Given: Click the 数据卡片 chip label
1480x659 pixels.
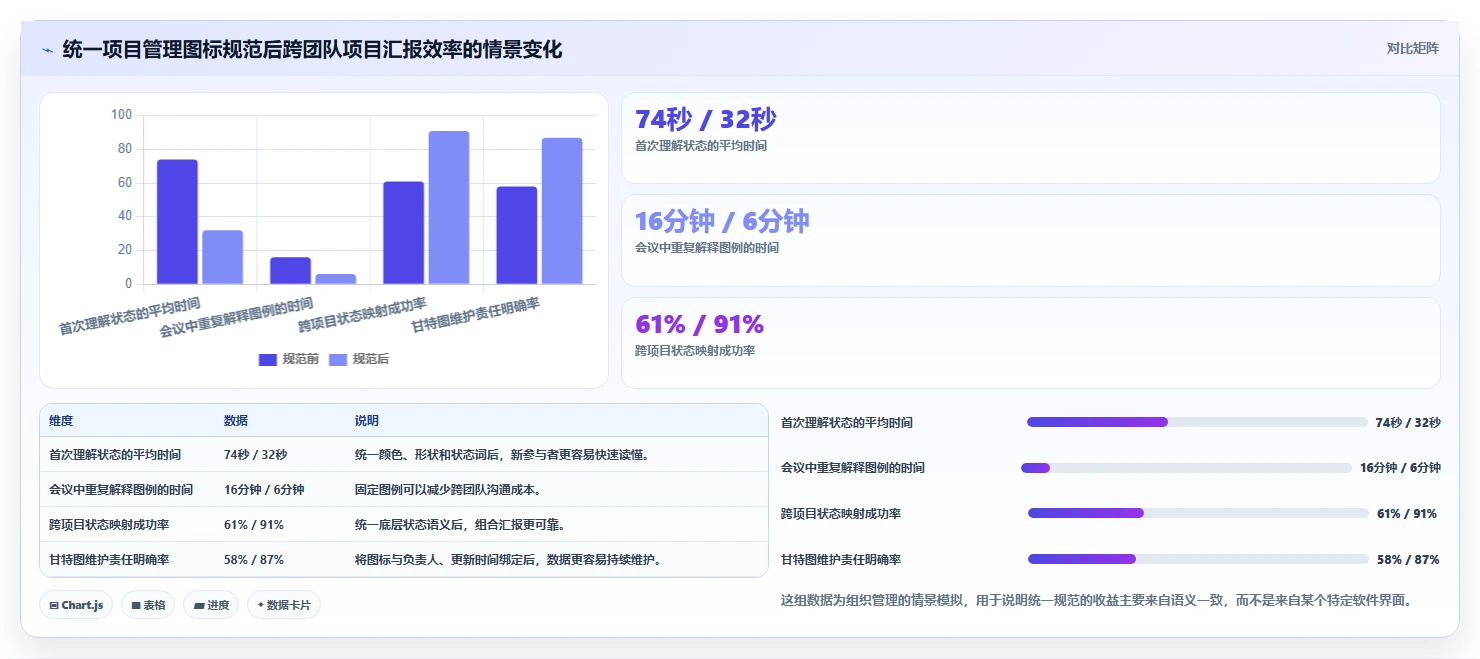Looking at the screenshot, I should coord(289,605).
